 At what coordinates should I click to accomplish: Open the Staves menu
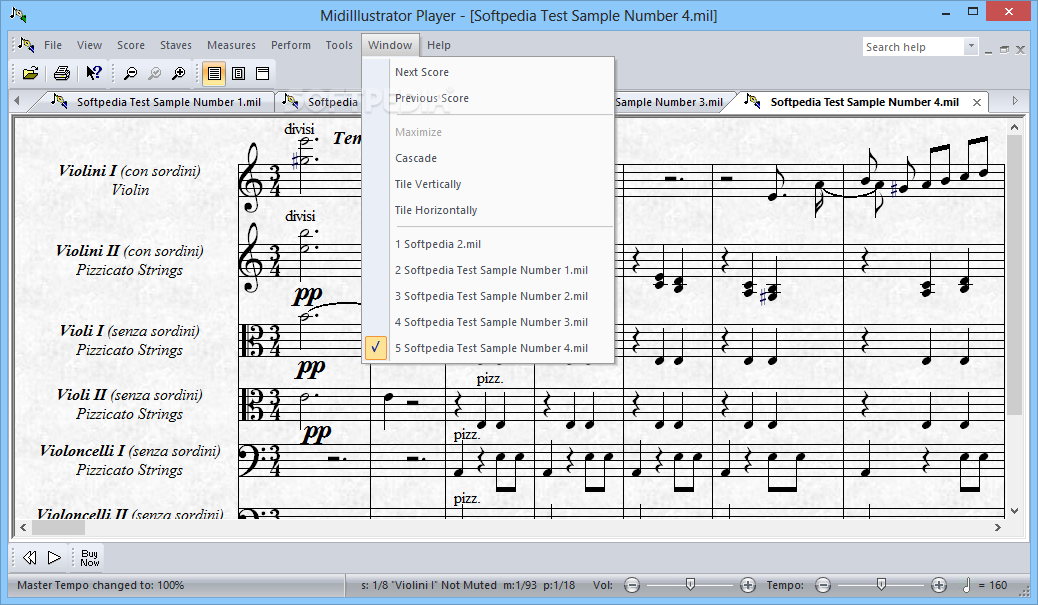(176, 45)
